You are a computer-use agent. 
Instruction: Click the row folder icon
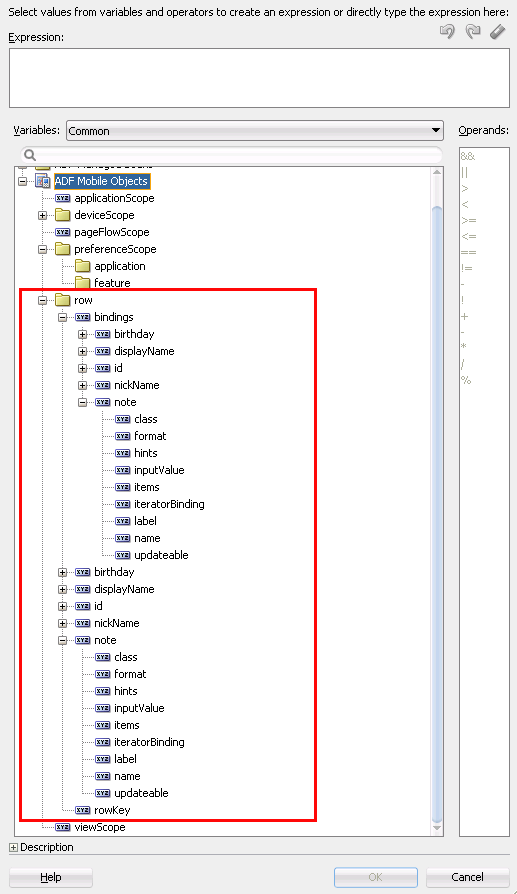point(63,300)
